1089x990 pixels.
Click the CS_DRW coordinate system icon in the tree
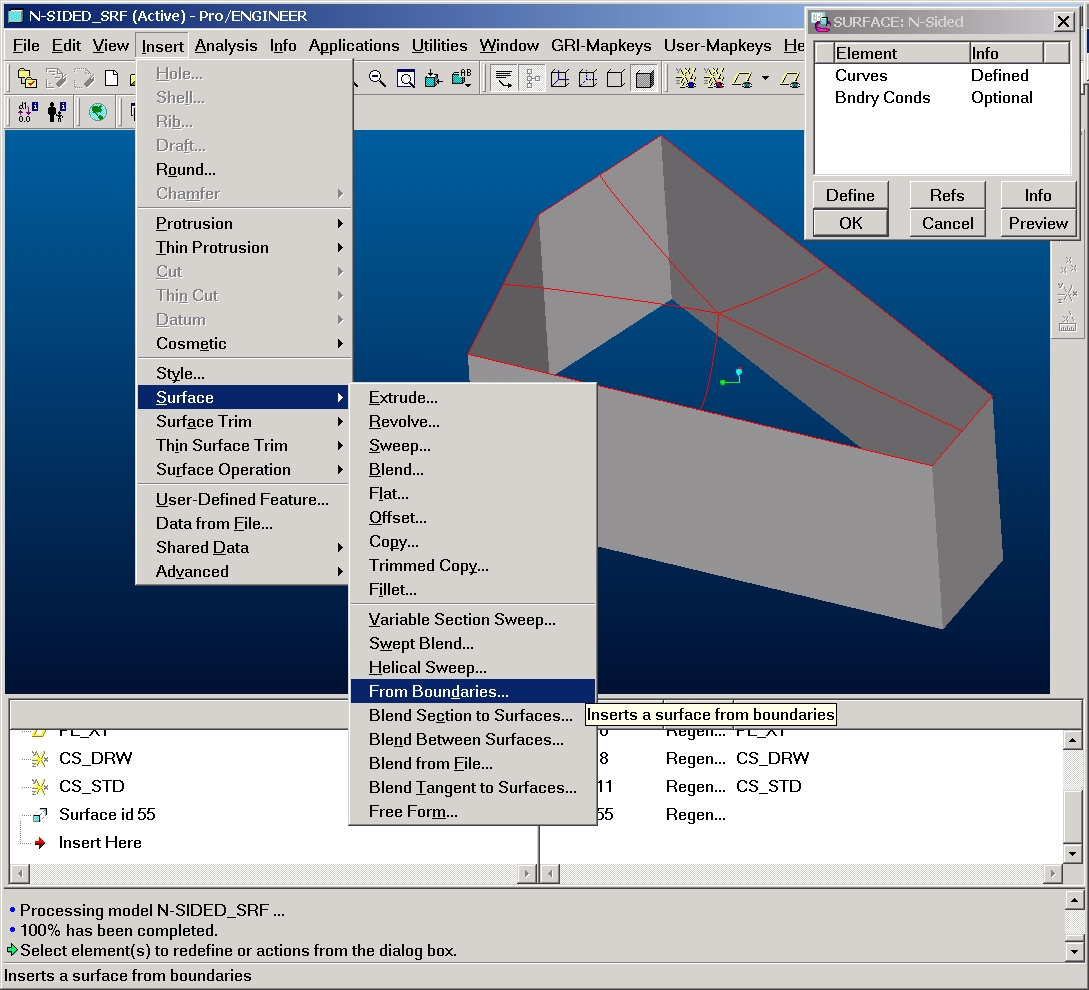coord(40,759)
